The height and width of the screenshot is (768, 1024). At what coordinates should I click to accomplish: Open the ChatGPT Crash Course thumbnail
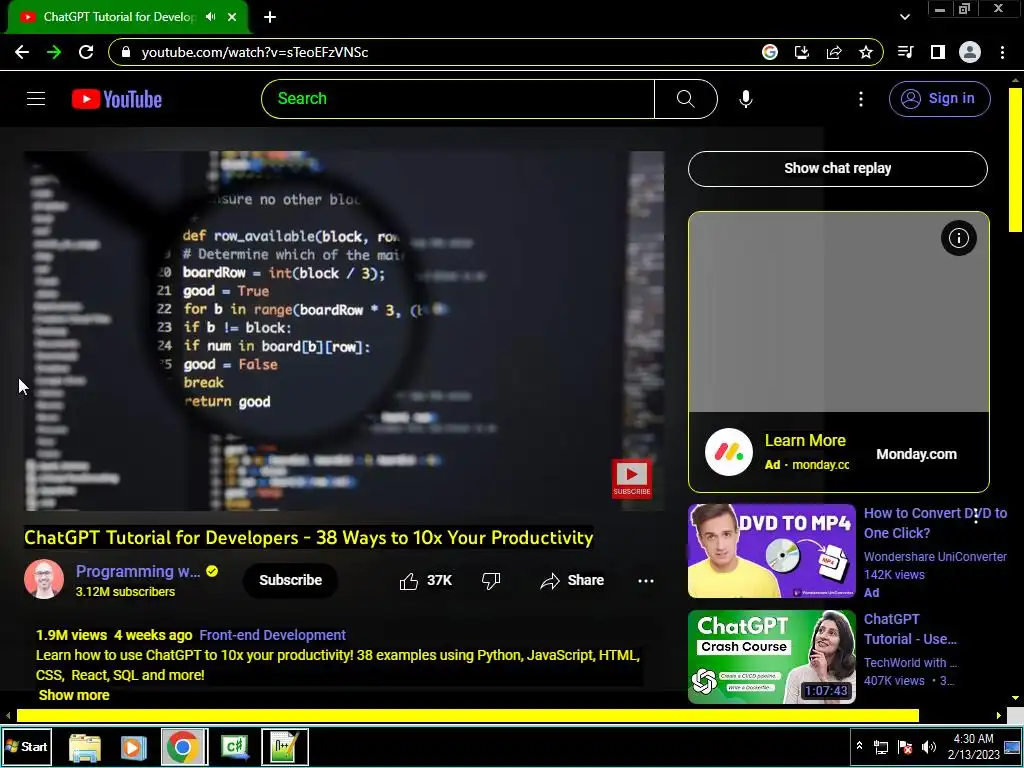point(771,656)
